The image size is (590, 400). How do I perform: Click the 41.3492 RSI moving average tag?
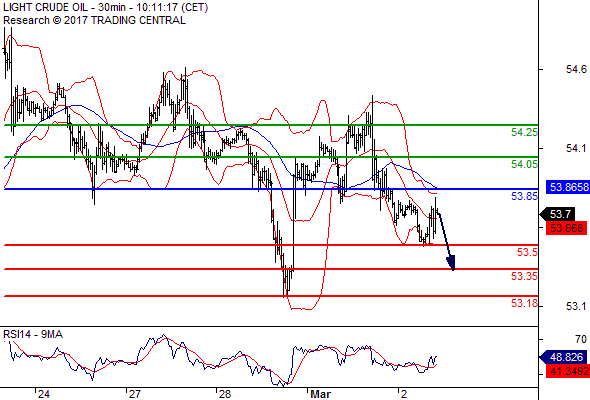[568, 371]
